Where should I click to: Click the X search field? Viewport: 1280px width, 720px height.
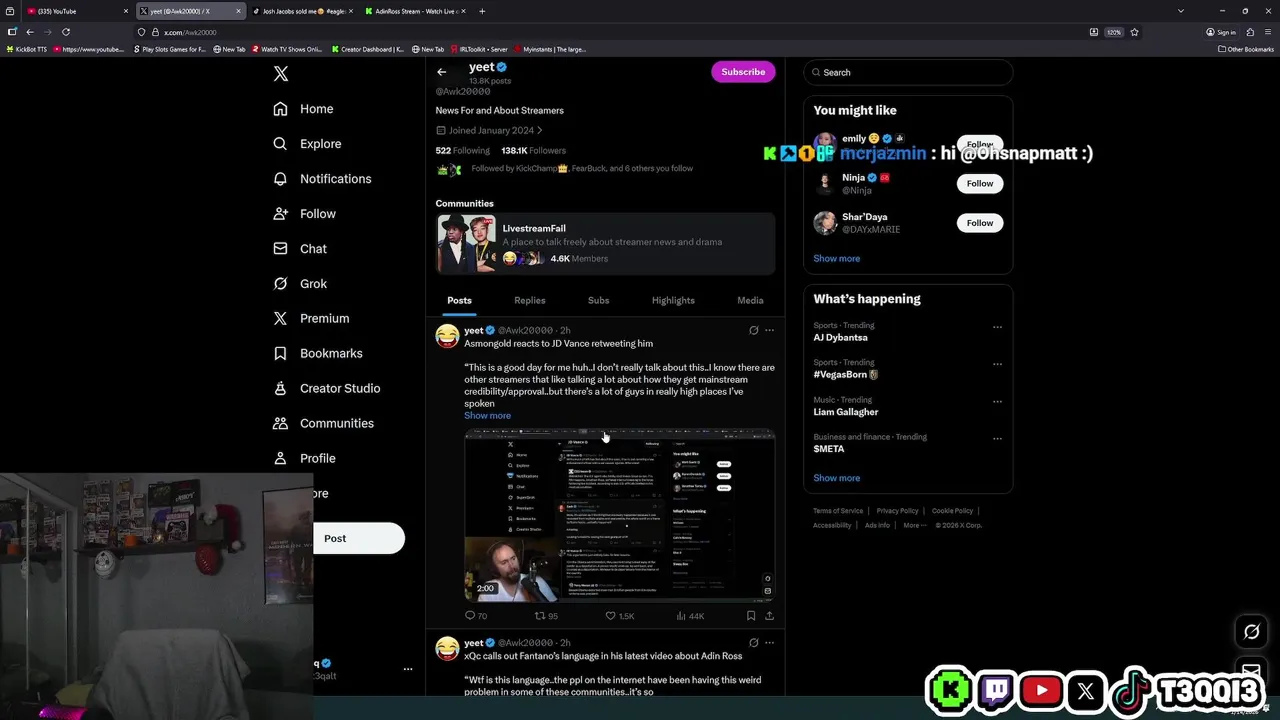909,73
